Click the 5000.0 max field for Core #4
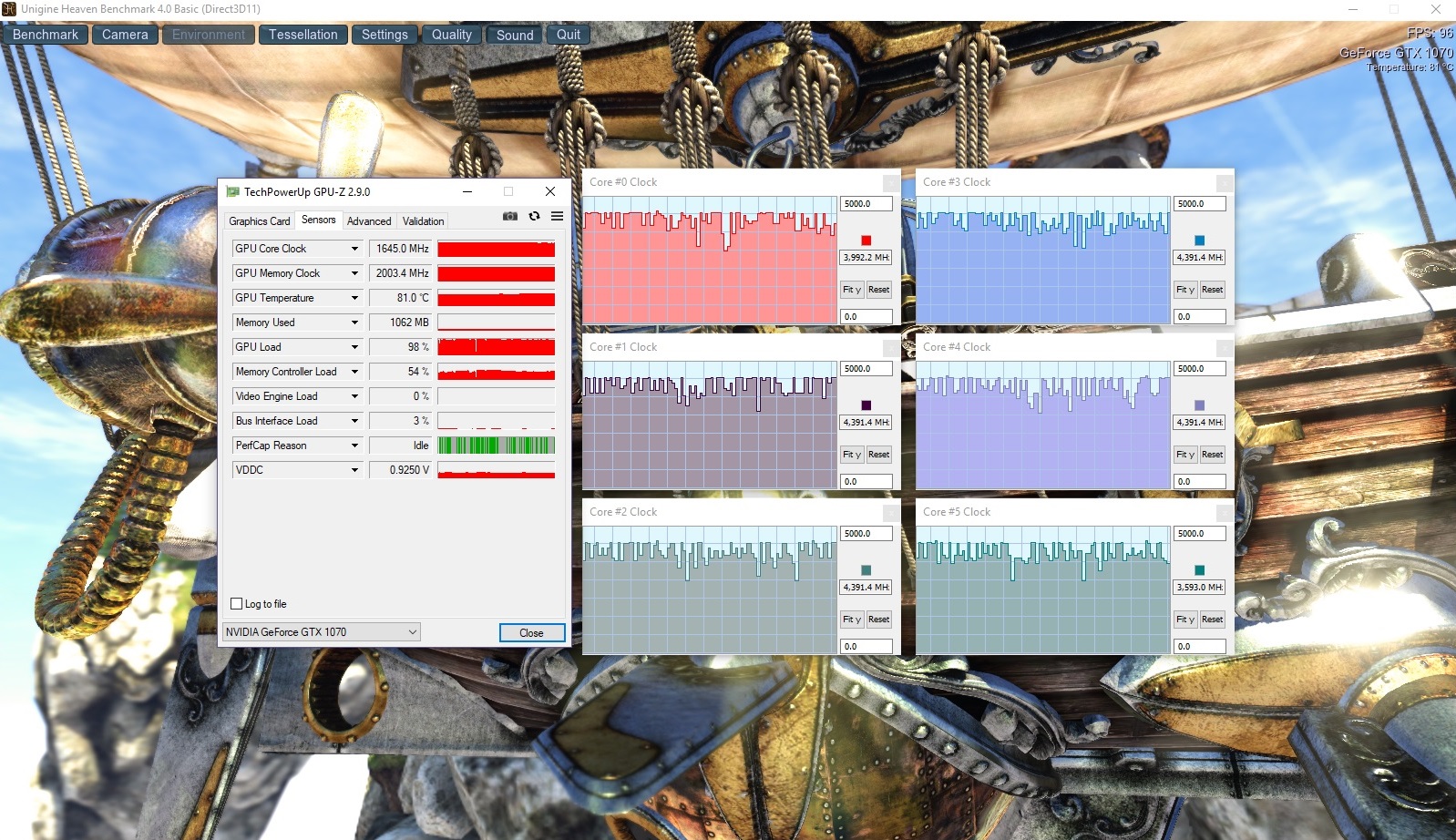The image size is (1456, 840). [x=1199, y=369]
